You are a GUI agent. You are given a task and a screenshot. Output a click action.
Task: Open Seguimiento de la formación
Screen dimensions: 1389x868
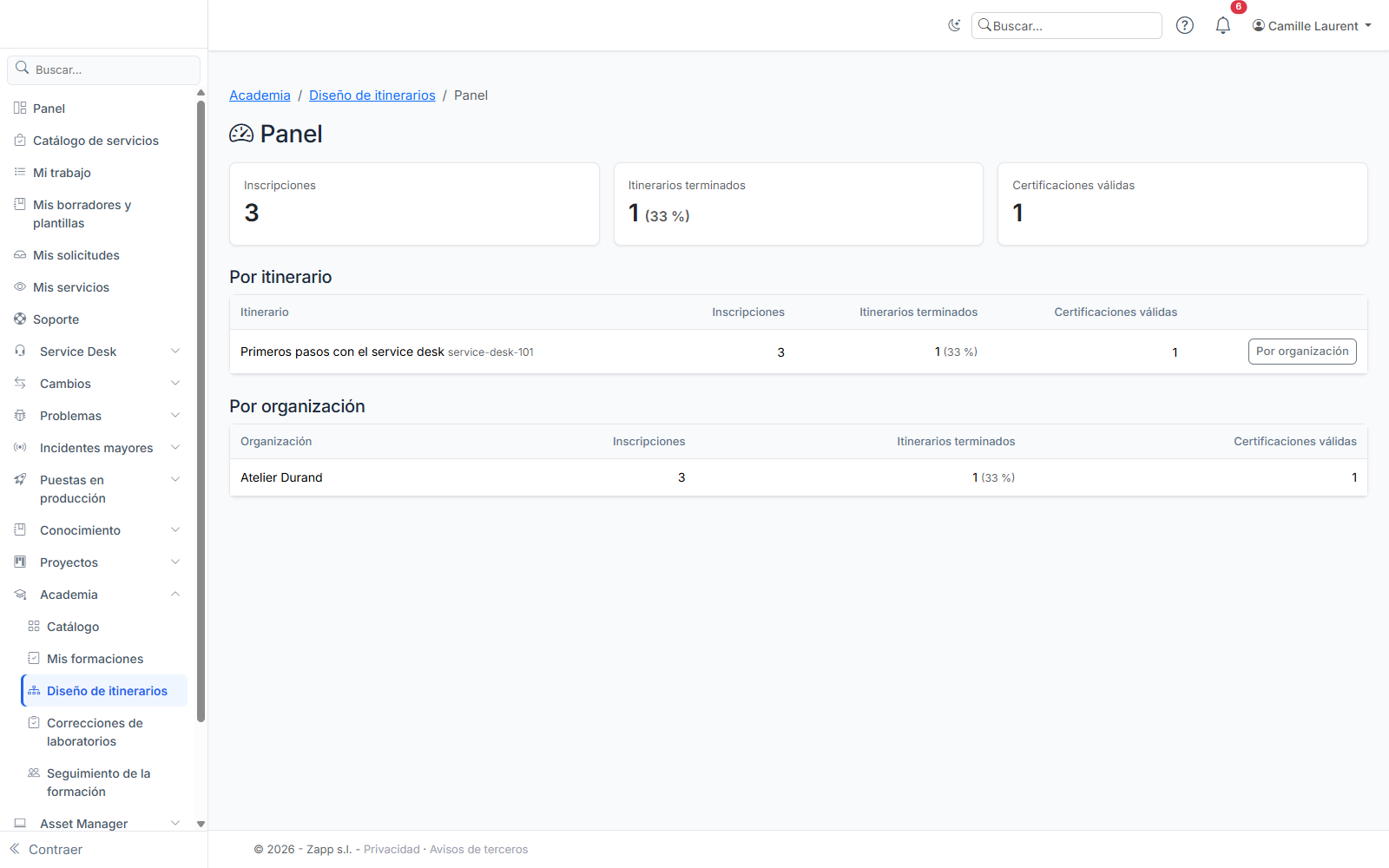click(104, 782)
